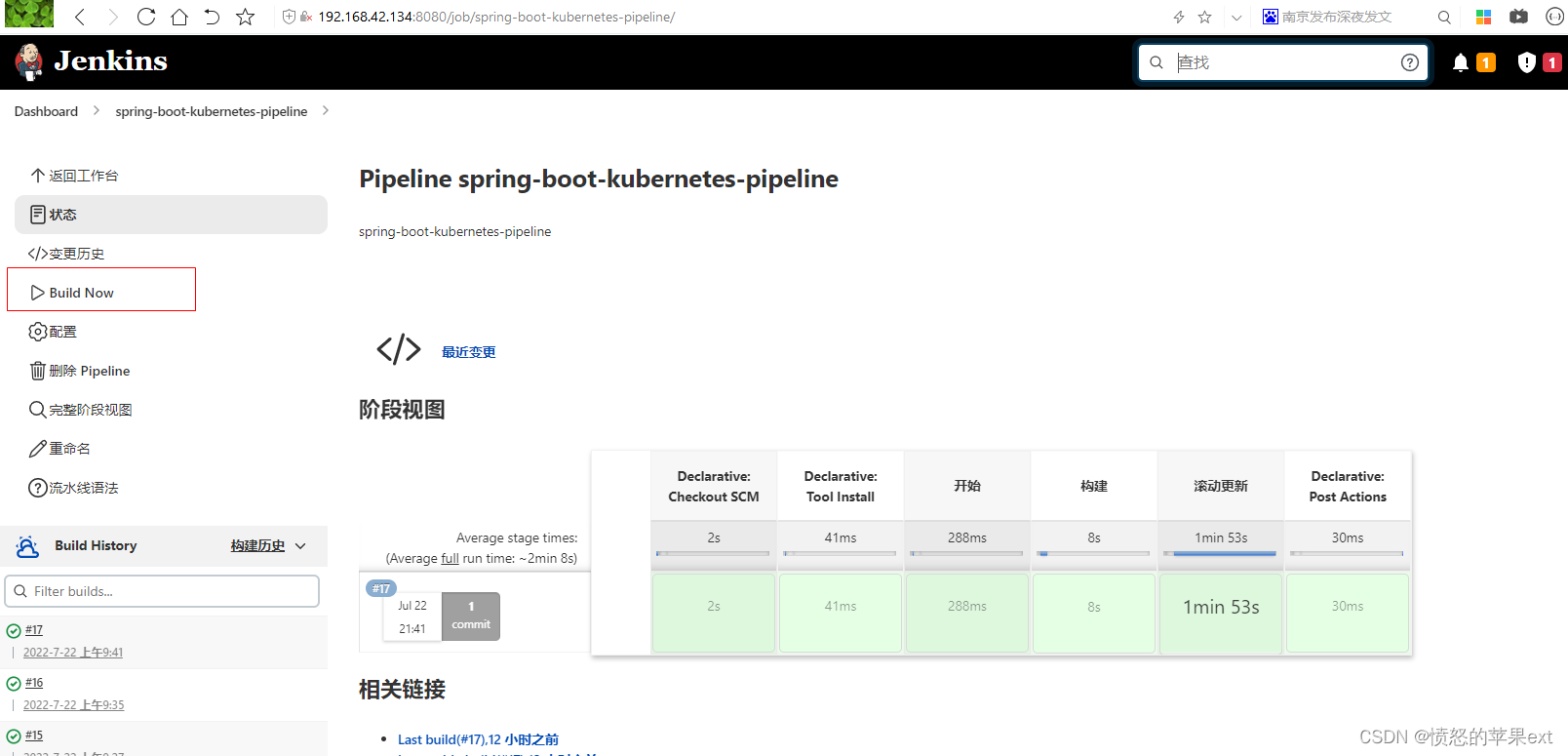Click the Jenkins butler logo
The image size is (1568, 756).
point(29,61)
